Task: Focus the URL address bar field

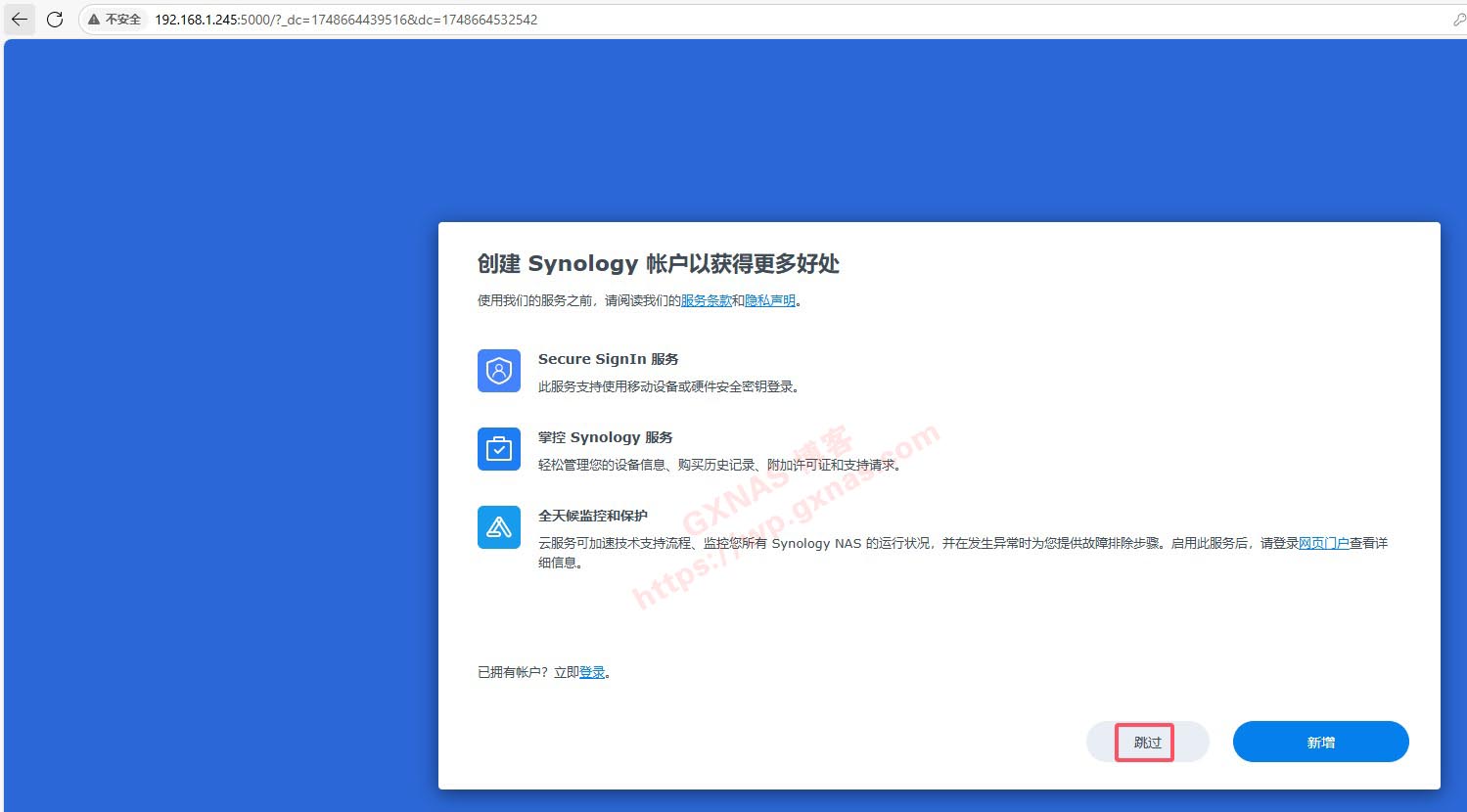Action: tap(685, 20)
